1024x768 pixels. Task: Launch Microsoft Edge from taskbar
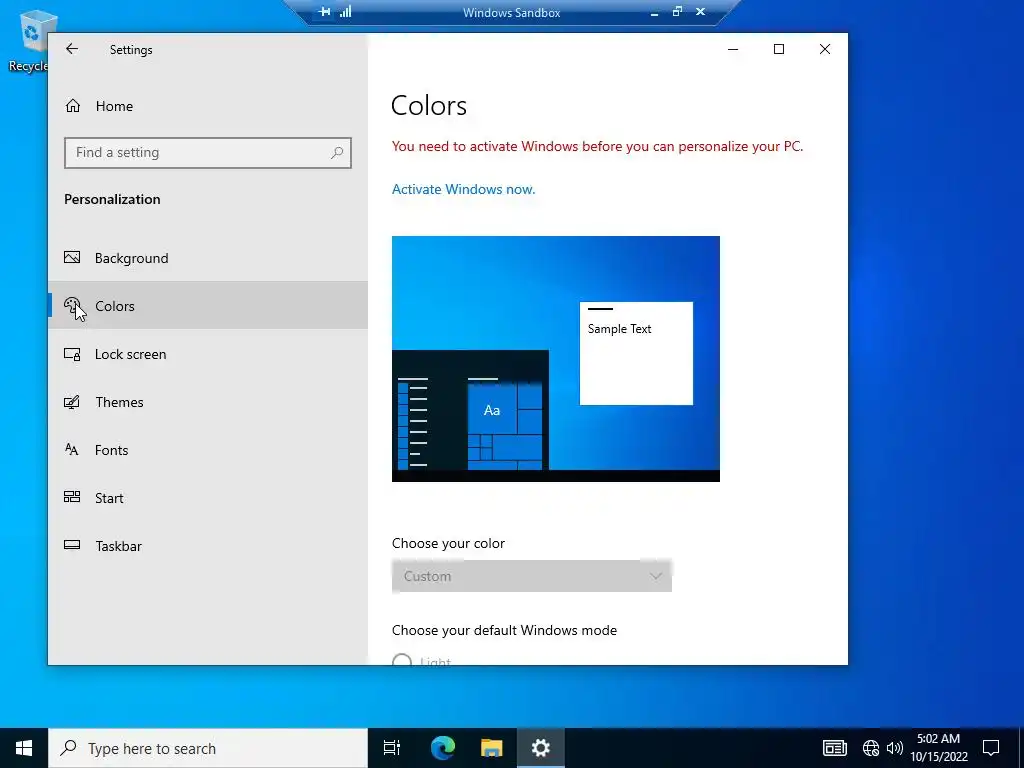coord(443,748)
